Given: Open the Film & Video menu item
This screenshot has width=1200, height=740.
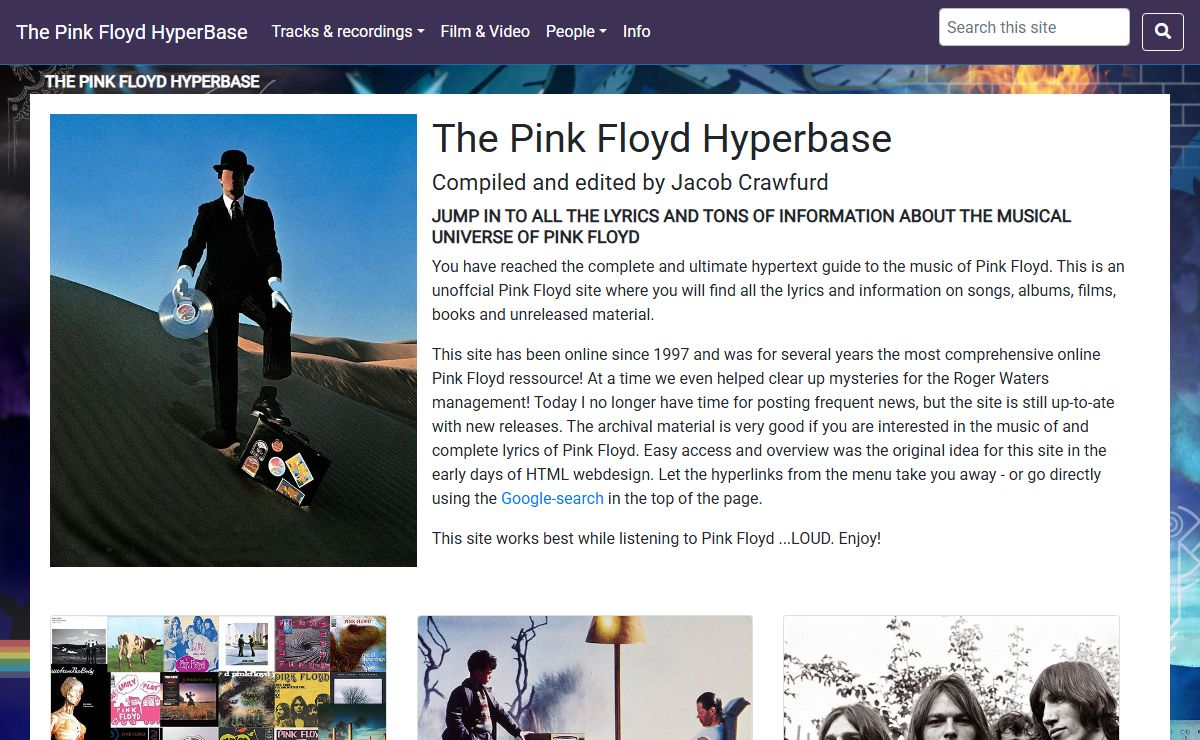Looking at the screenshot, I should coord(485,31).
